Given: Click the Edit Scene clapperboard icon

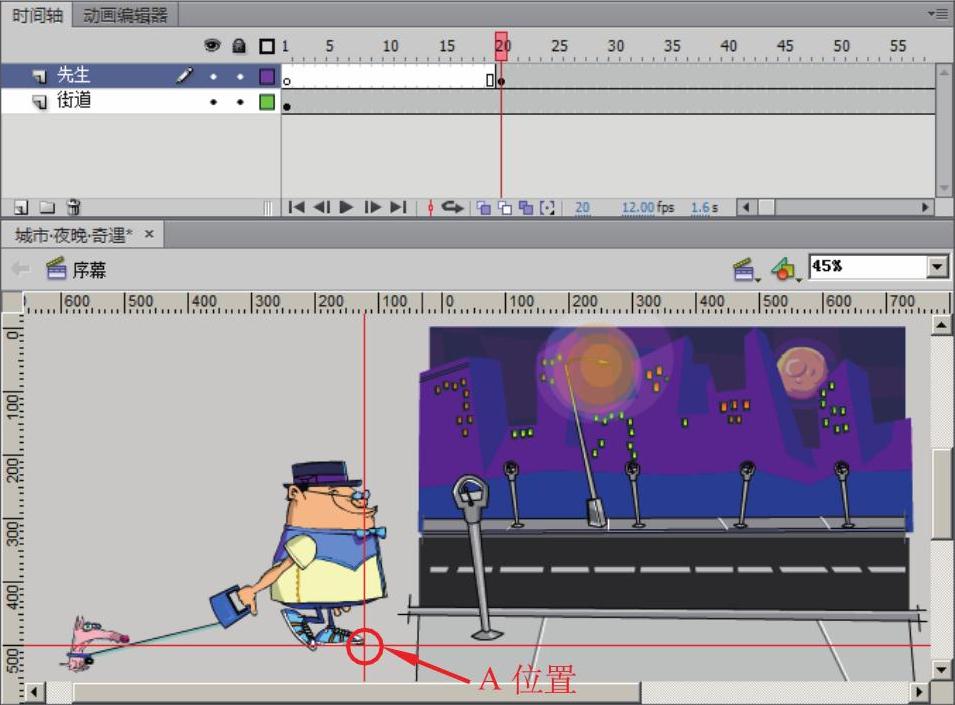Looking at the screenshot, I should click(743, 268).
